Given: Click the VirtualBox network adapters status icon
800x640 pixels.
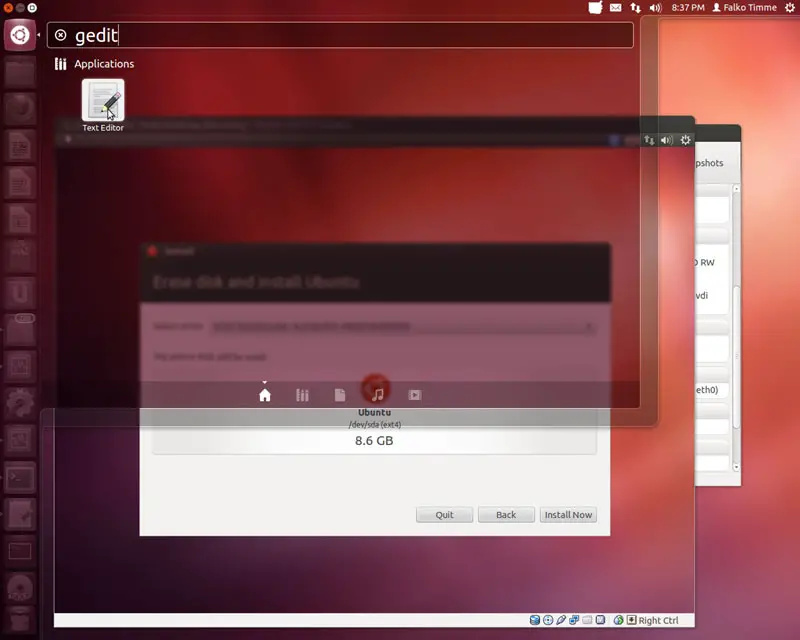Looking at the screenshot, I should tap(574, 620).
